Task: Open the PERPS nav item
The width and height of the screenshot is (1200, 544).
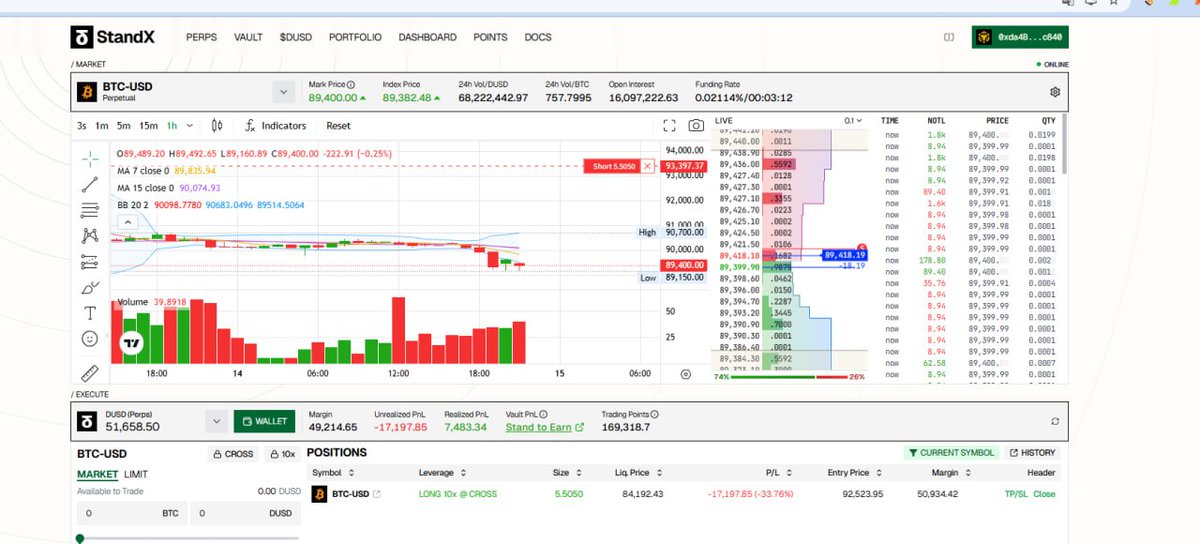Action: click(201, 37)
